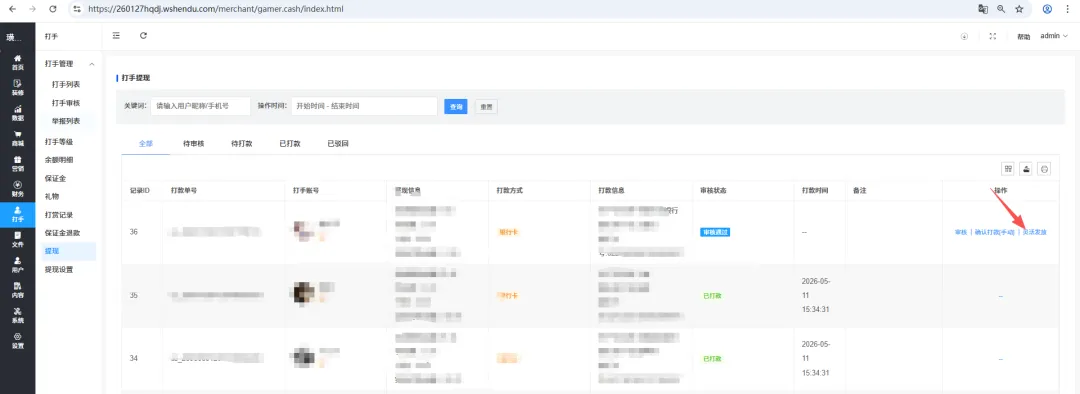Open the 文件 files sidebar icon
Viewport: 1080px width, 394px height.
point(17,239)
